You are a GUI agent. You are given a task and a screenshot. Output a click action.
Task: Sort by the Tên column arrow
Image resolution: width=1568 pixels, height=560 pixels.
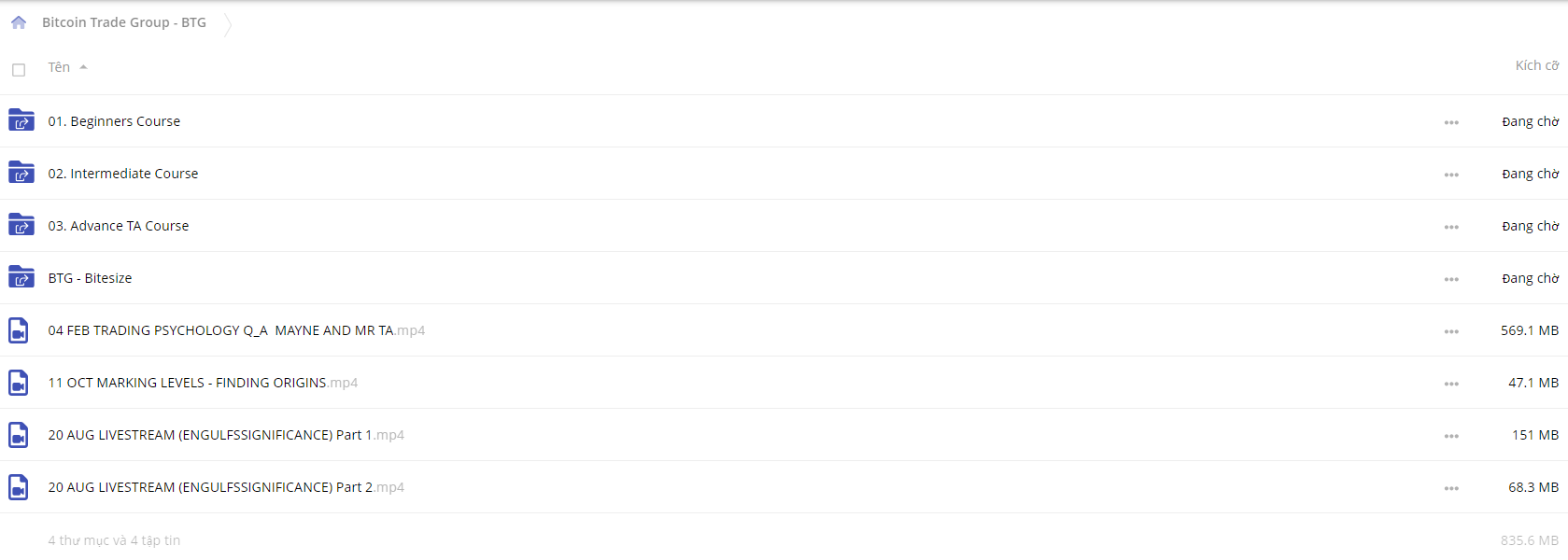[x=83, y=67]
